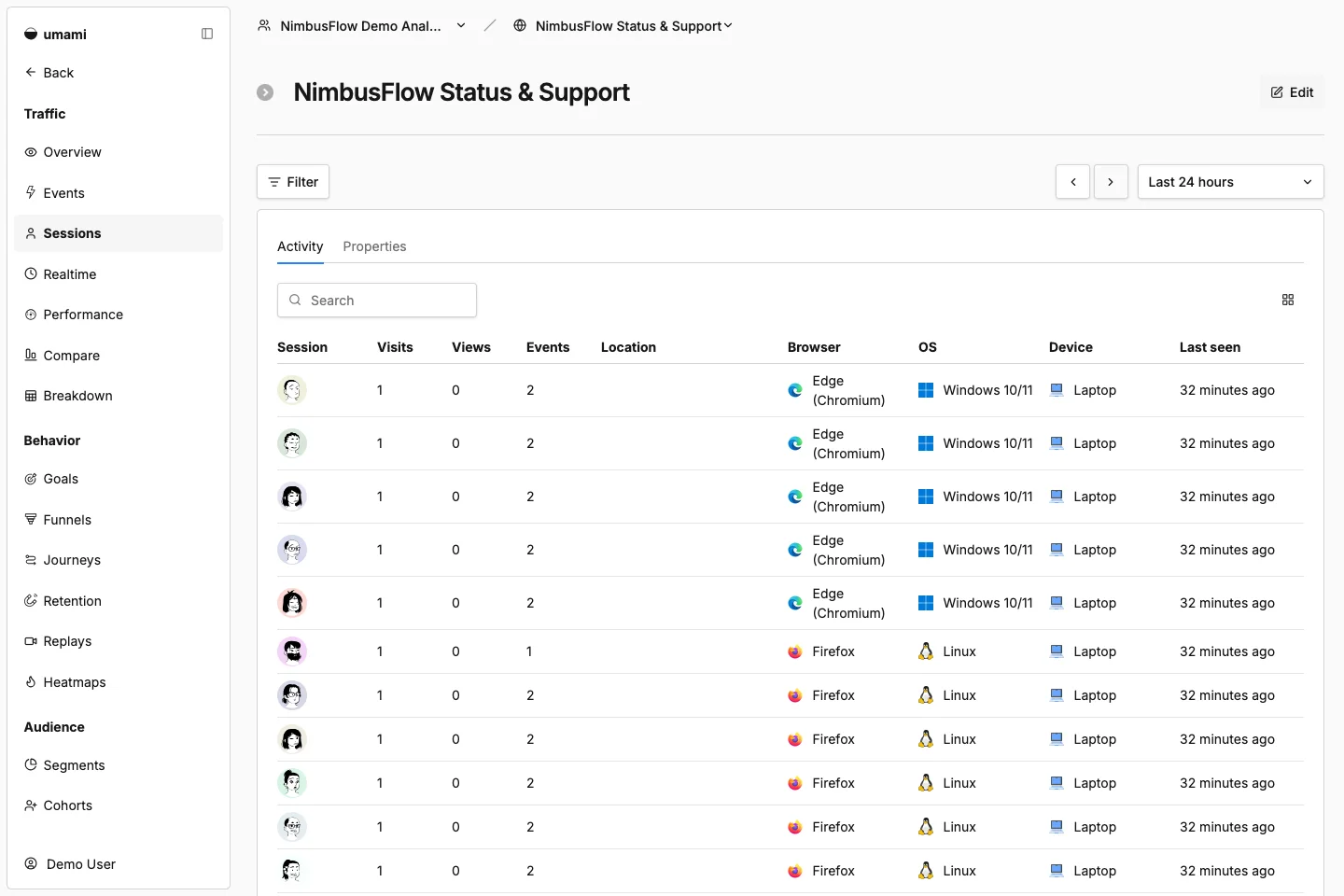1344x896 pixels.
Task: Click Firefox icon in first Firefox row
Action: coord(795,651)
